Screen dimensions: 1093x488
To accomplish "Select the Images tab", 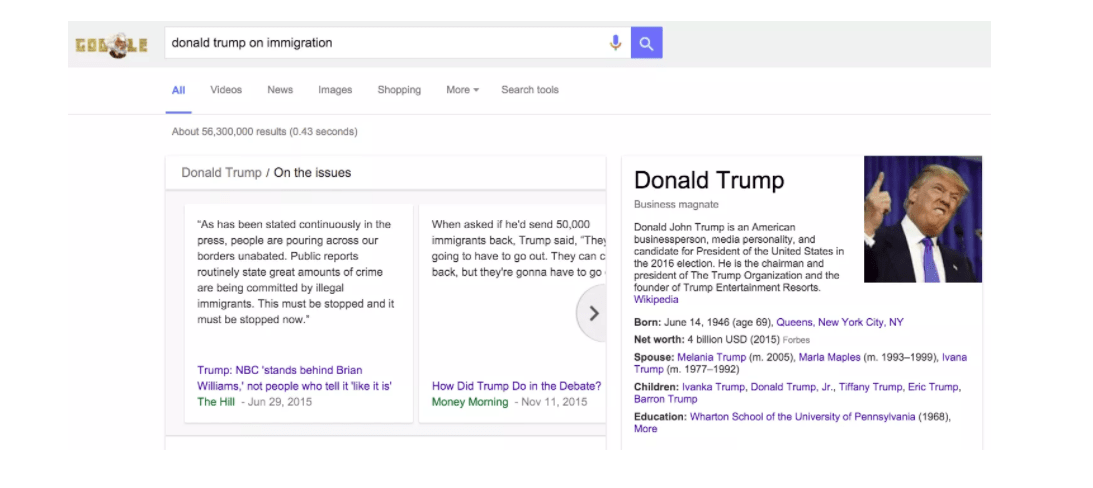I will pos(335,90).
